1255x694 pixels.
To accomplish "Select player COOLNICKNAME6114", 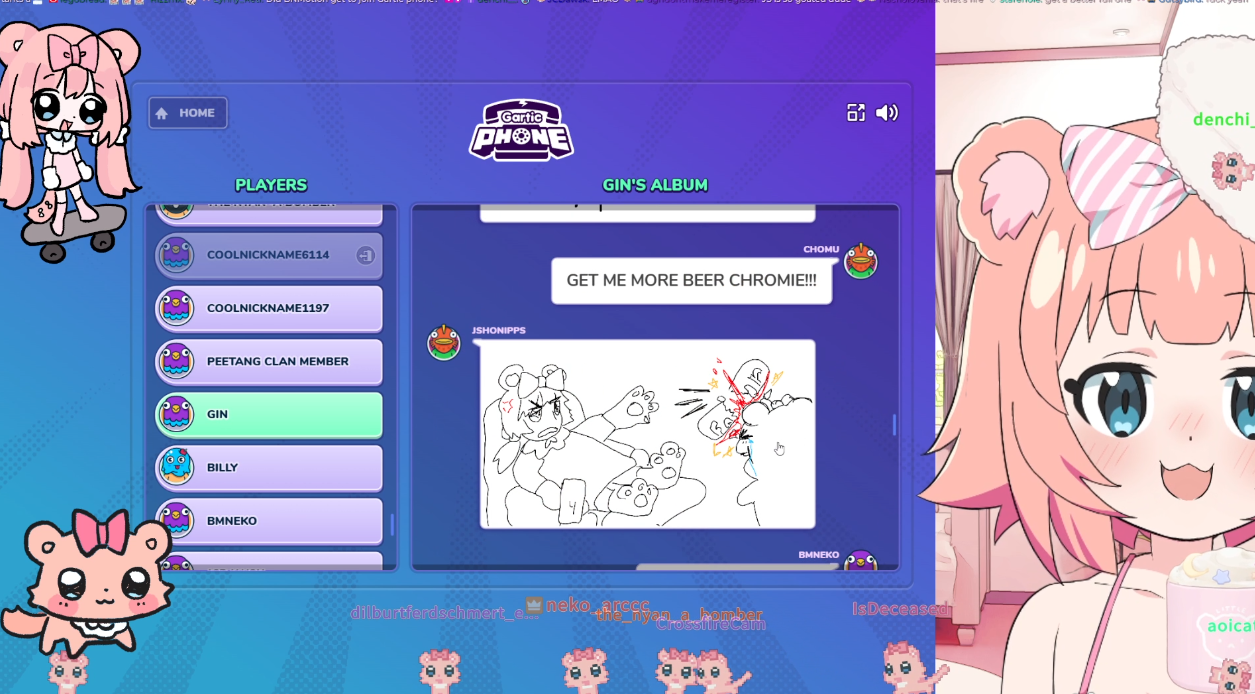I will tap(269, 255).
